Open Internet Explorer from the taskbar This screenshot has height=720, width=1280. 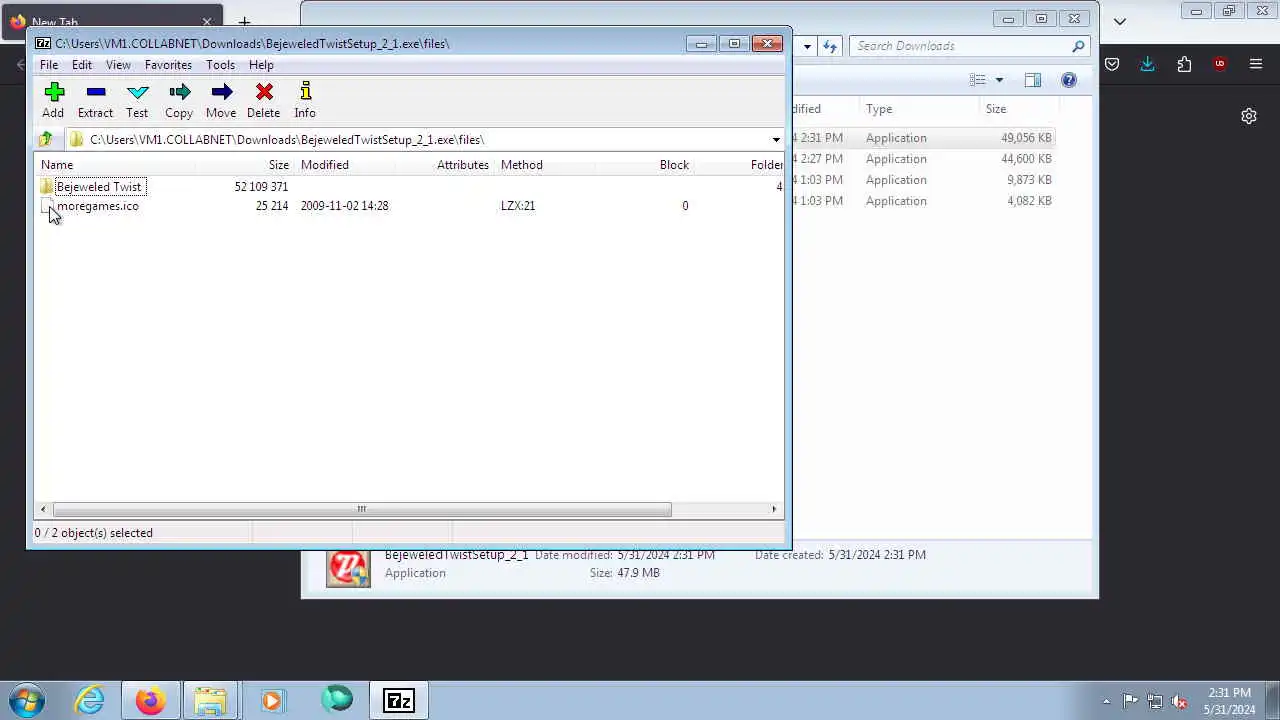(90, 700)
